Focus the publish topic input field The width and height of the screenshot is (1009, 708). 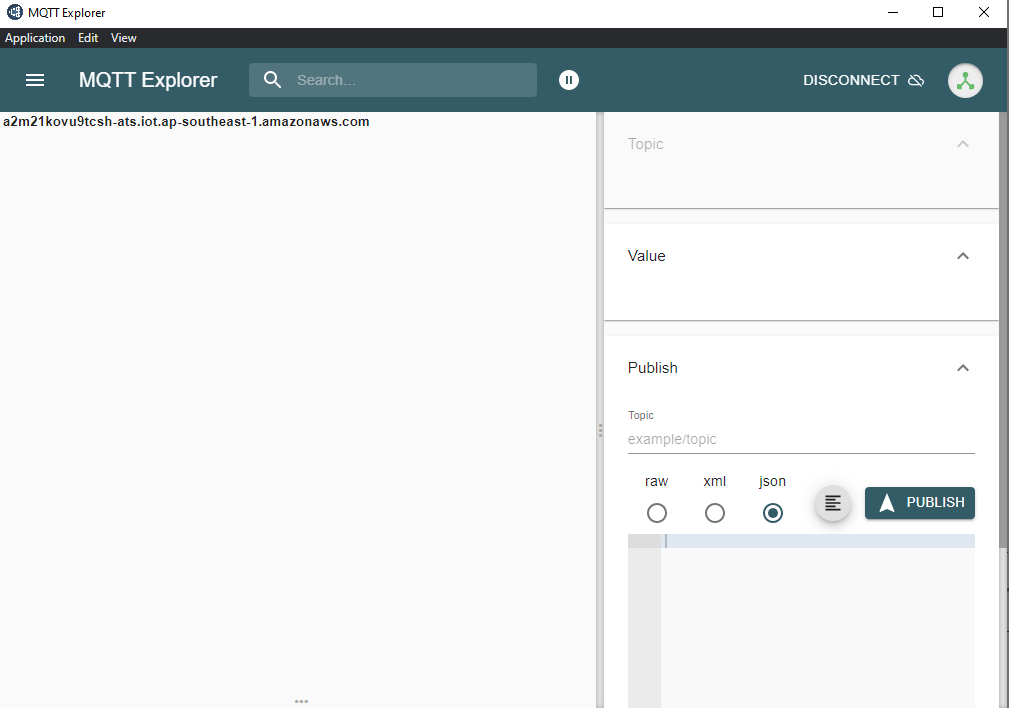(x=800, y=439)
